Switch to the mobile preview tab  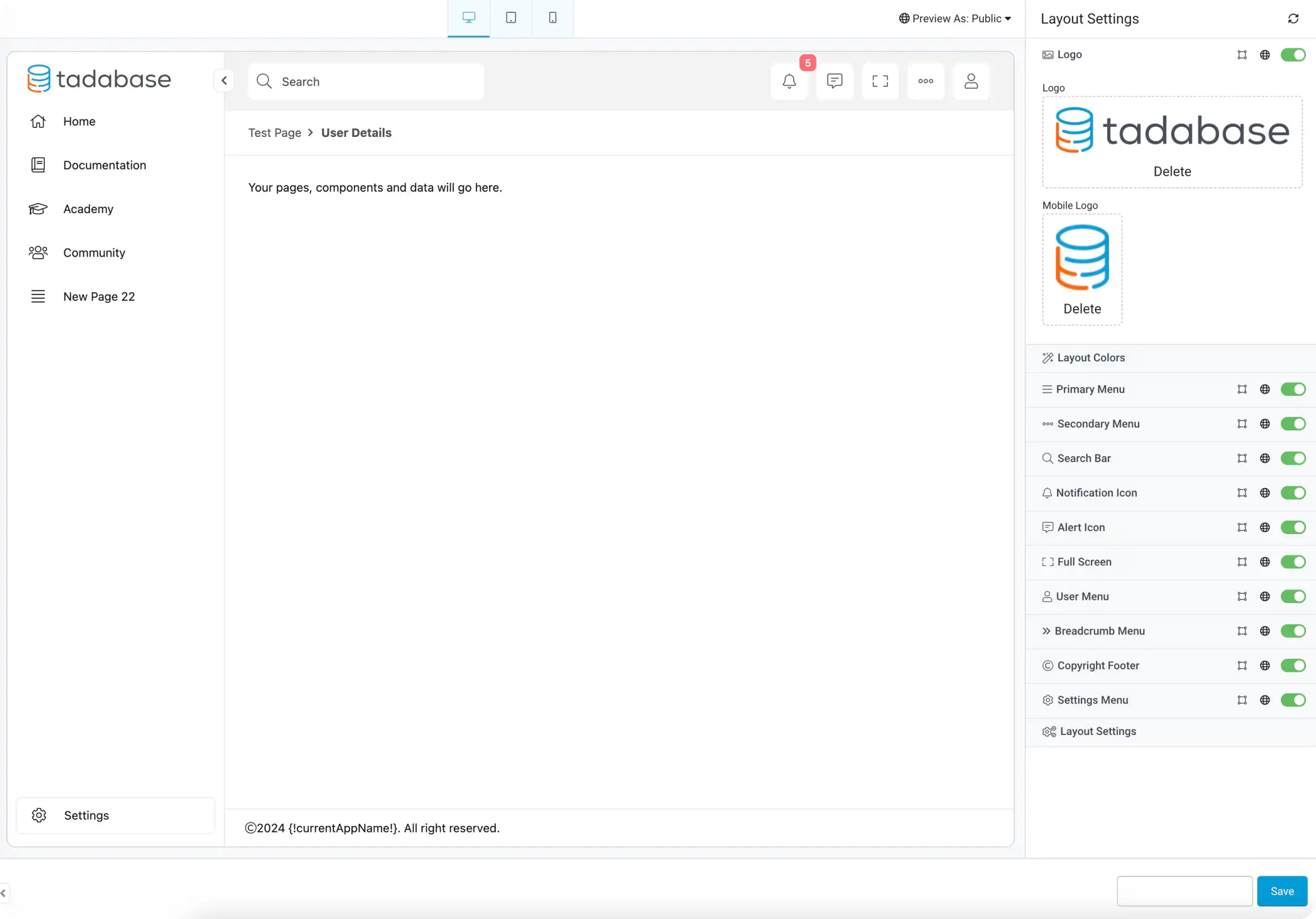pos(552,18)
